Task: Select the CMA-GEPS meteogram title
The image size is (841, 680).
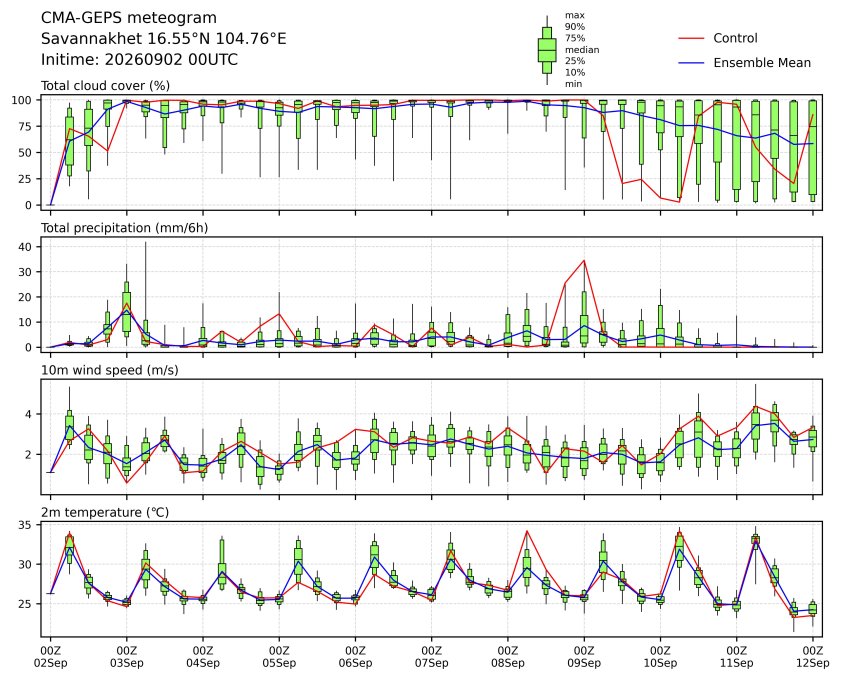Action: pos(129,18)
